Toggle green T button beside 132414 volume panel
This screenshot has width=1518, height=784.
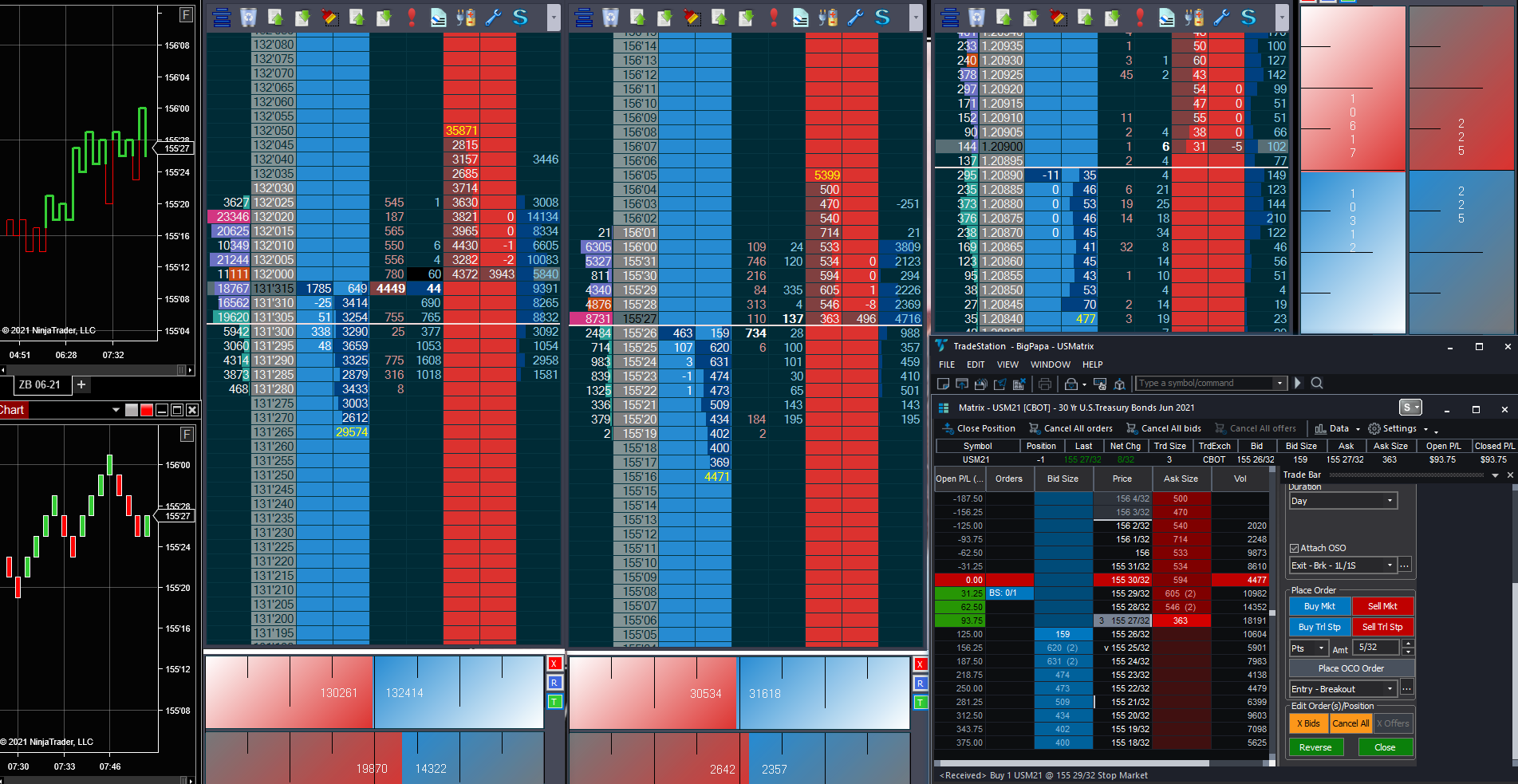pyautogui.click(x=554, y=702)
